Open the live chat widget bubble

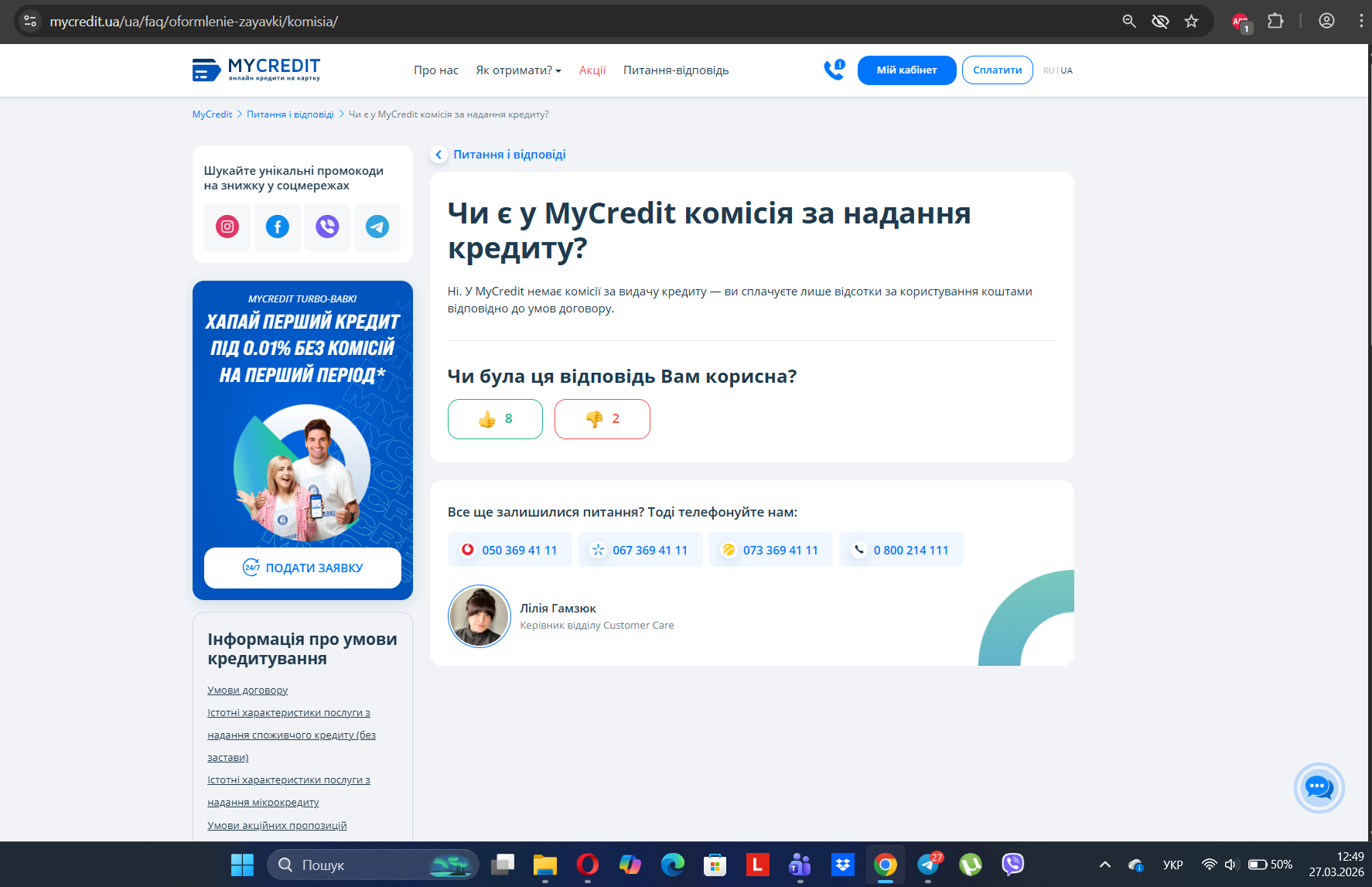click(1319, 787)
